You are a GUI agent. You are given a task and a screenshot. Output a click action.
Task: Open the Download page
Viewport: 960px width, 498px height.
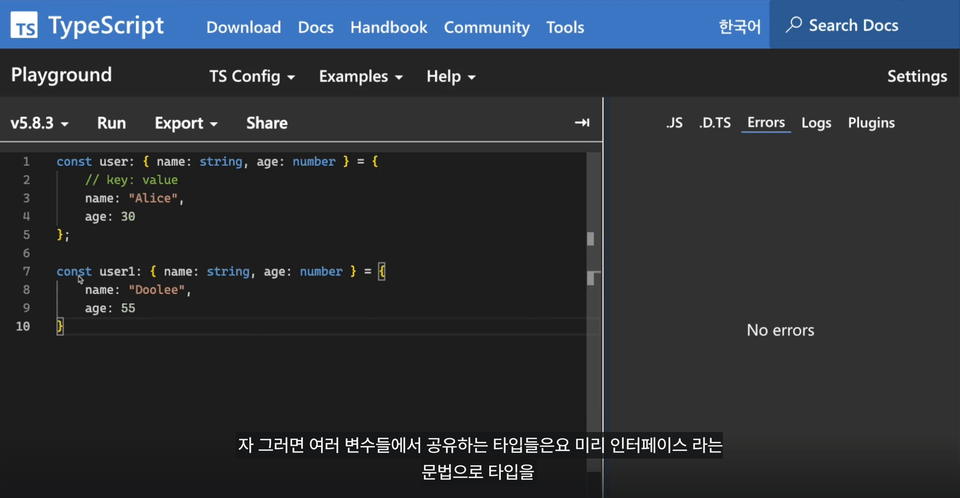click(x=244, y=27)
